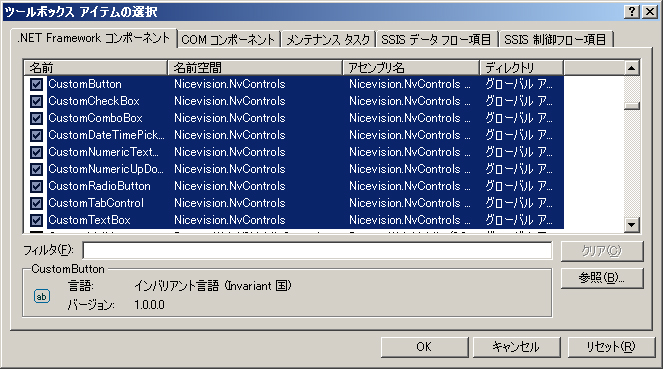Close the ツールボックス アイテムの選択 dialog
This screenshot has width=663, height=369.
[649, 11]
